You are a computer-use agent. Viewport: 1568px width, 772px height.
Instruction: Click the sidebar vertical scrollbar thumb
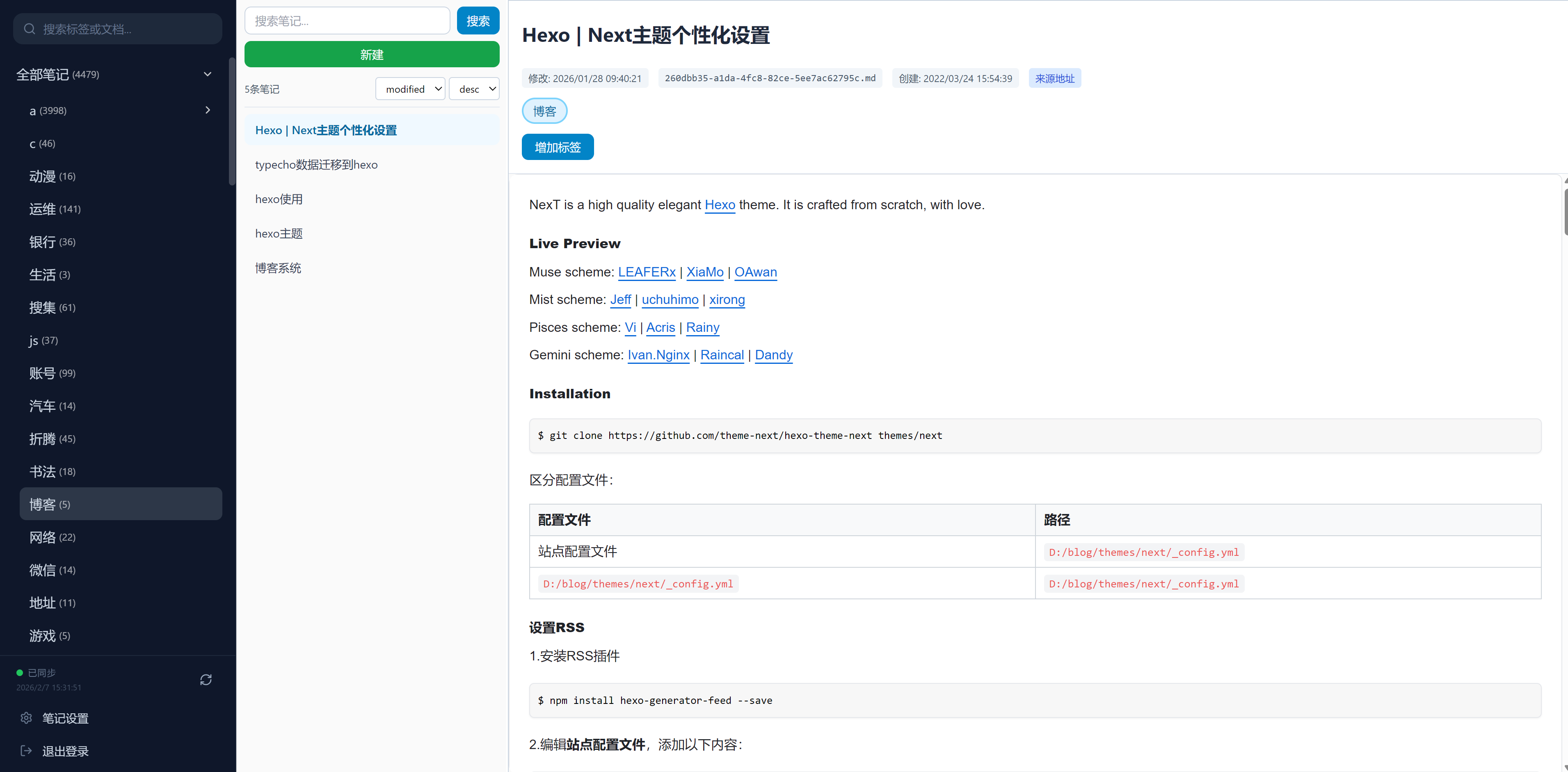[231, 122]
